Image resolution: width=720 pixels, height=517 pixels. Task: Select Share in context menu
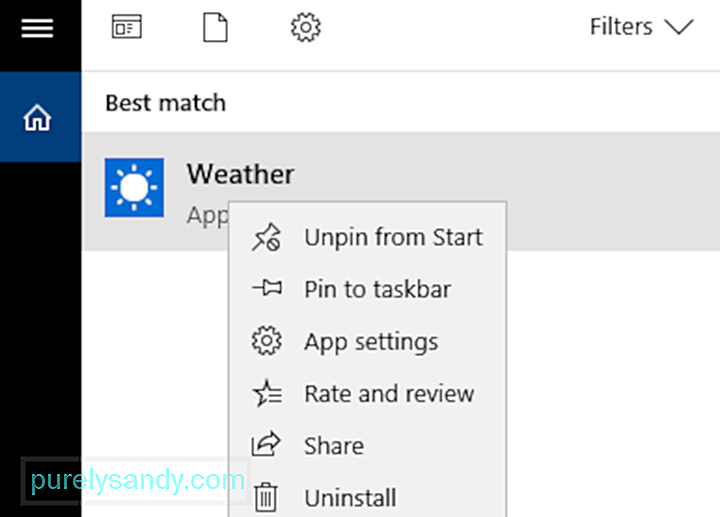point(368,445)
